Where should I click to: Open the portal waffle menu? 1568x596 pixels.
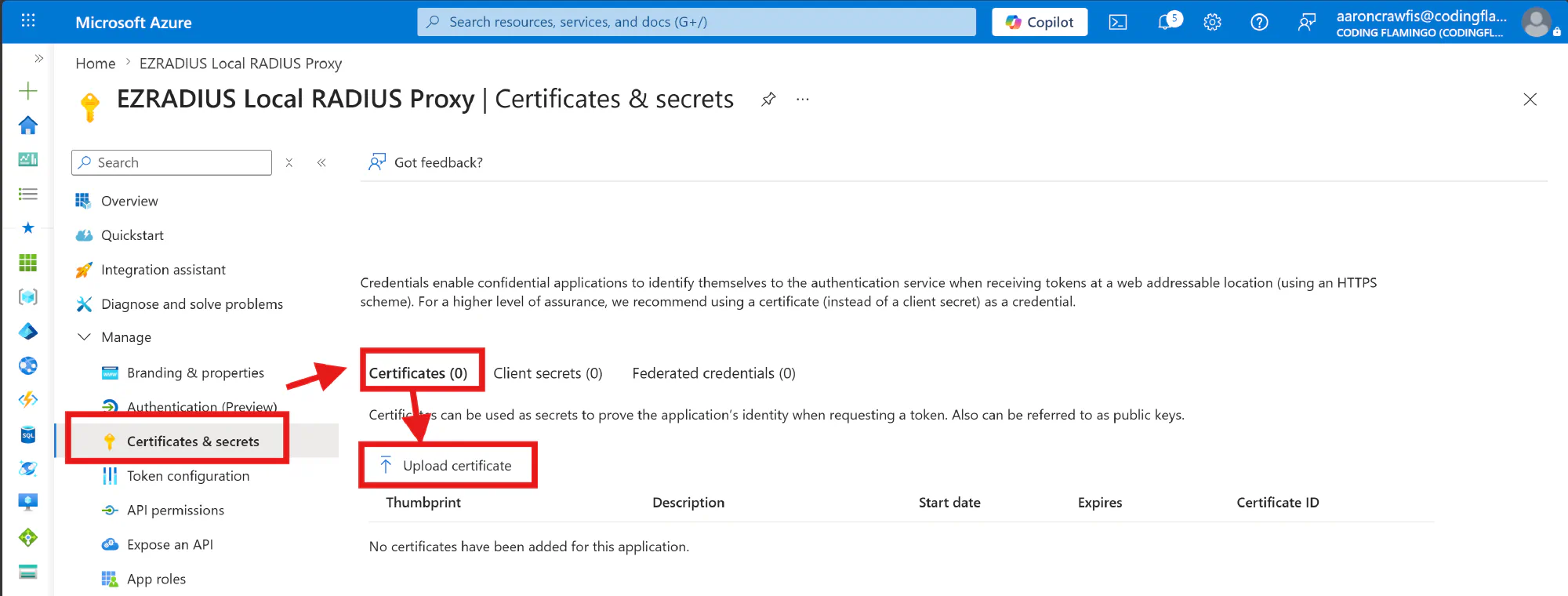tap(28, 21)
